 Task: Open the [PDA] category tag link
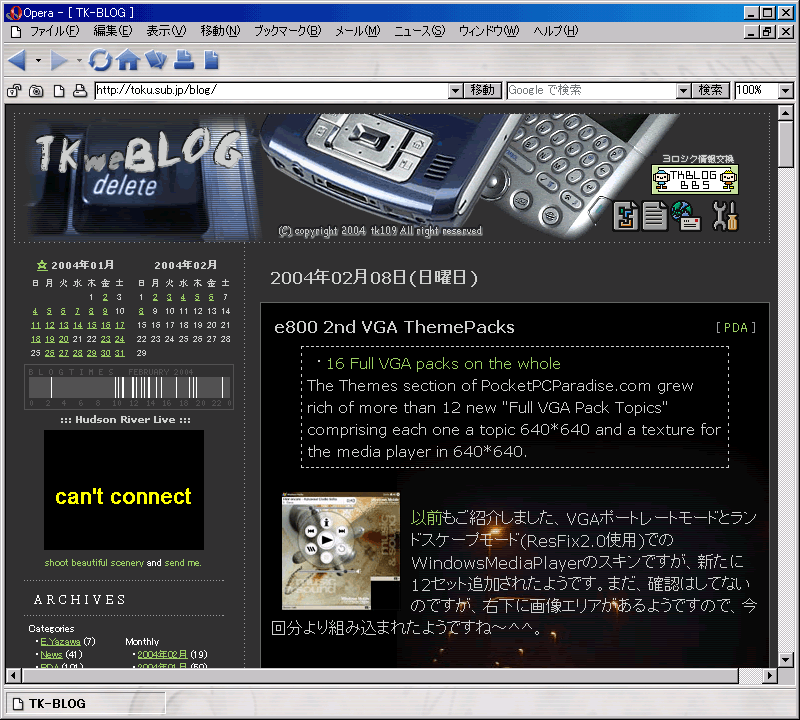tap(736, 328)
